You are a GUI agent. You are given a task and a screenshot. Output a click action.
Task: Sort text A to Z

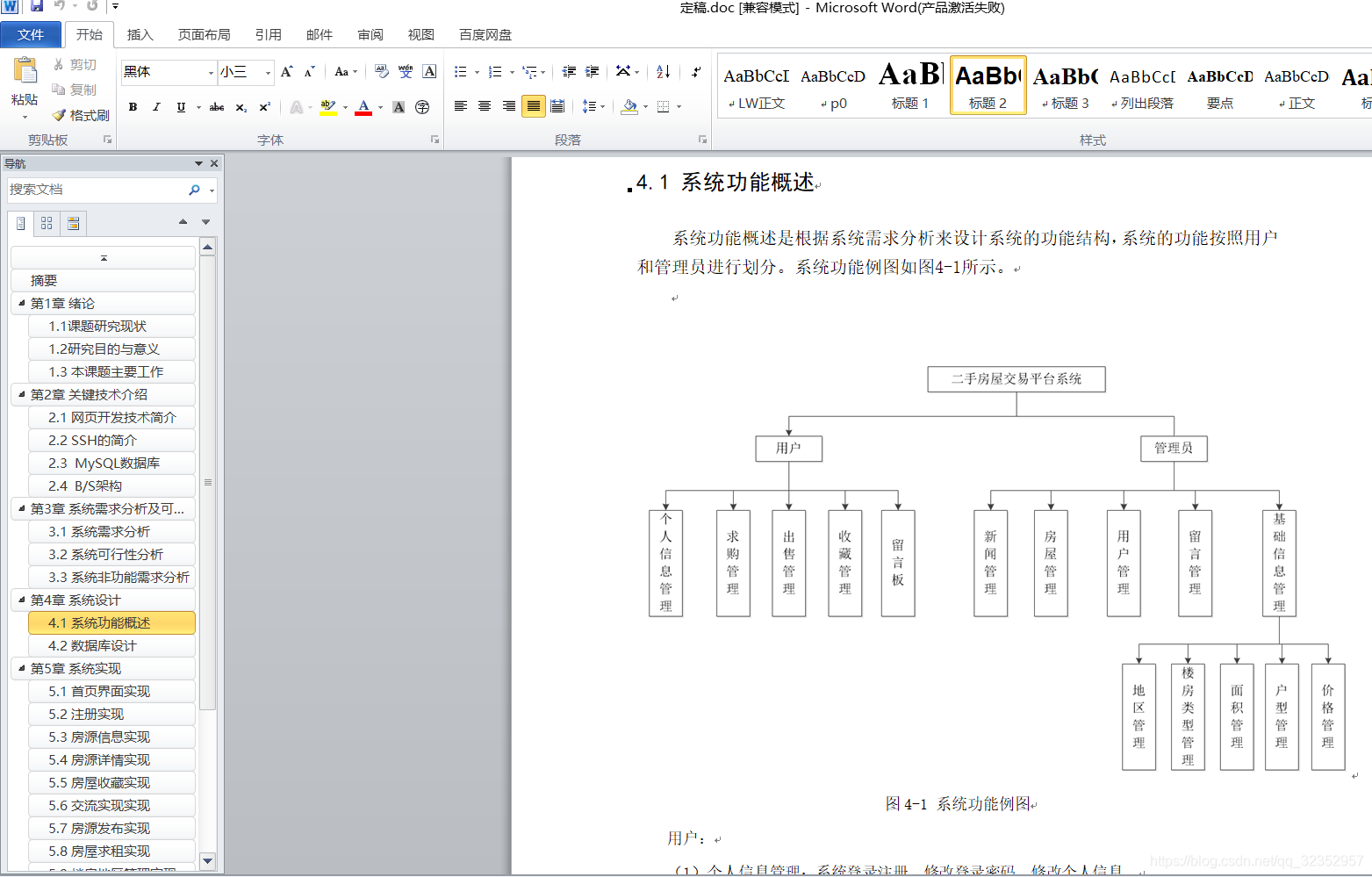[x=664, y=72]
